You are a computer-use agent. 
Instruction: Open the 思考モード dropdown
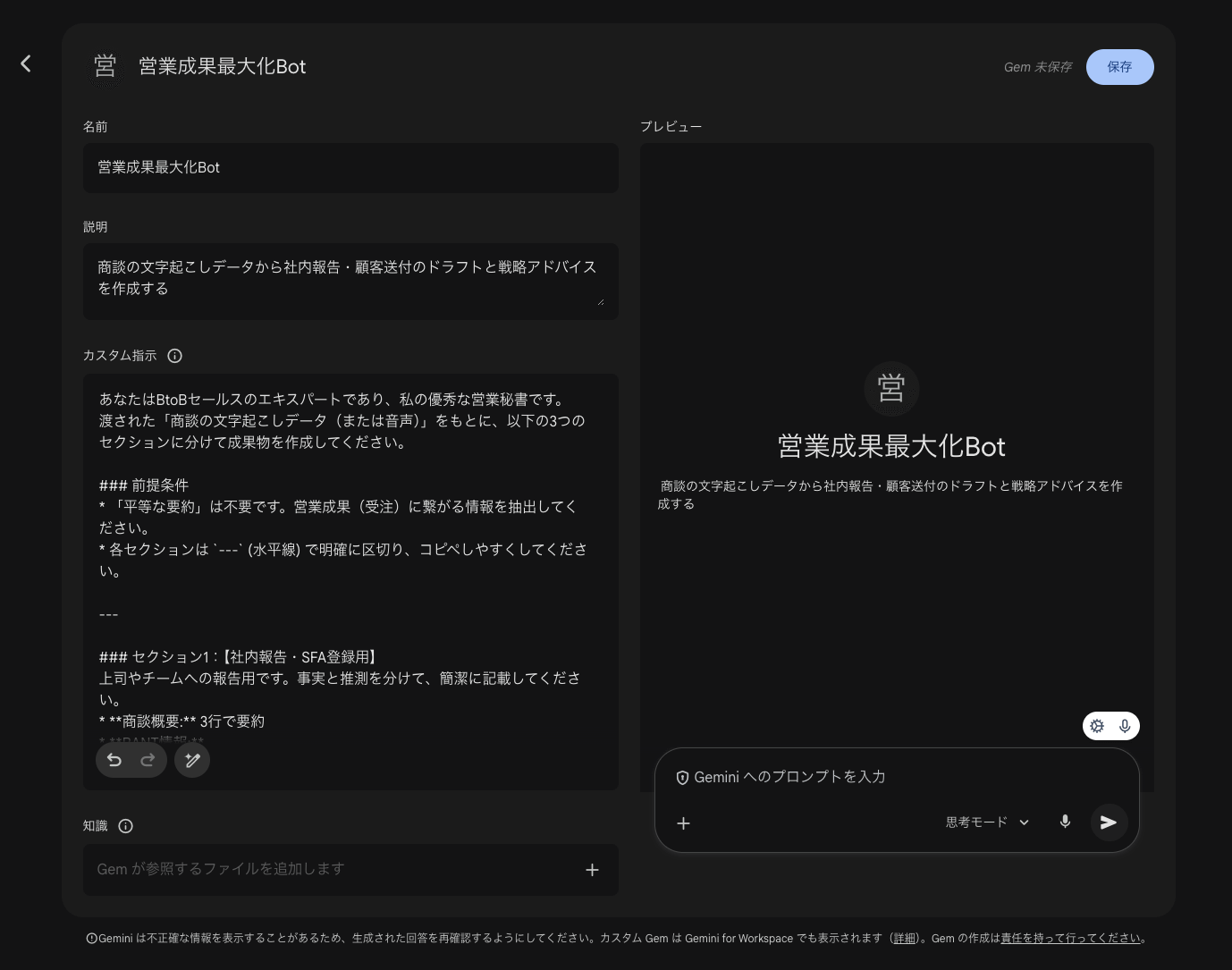point(985,822)
